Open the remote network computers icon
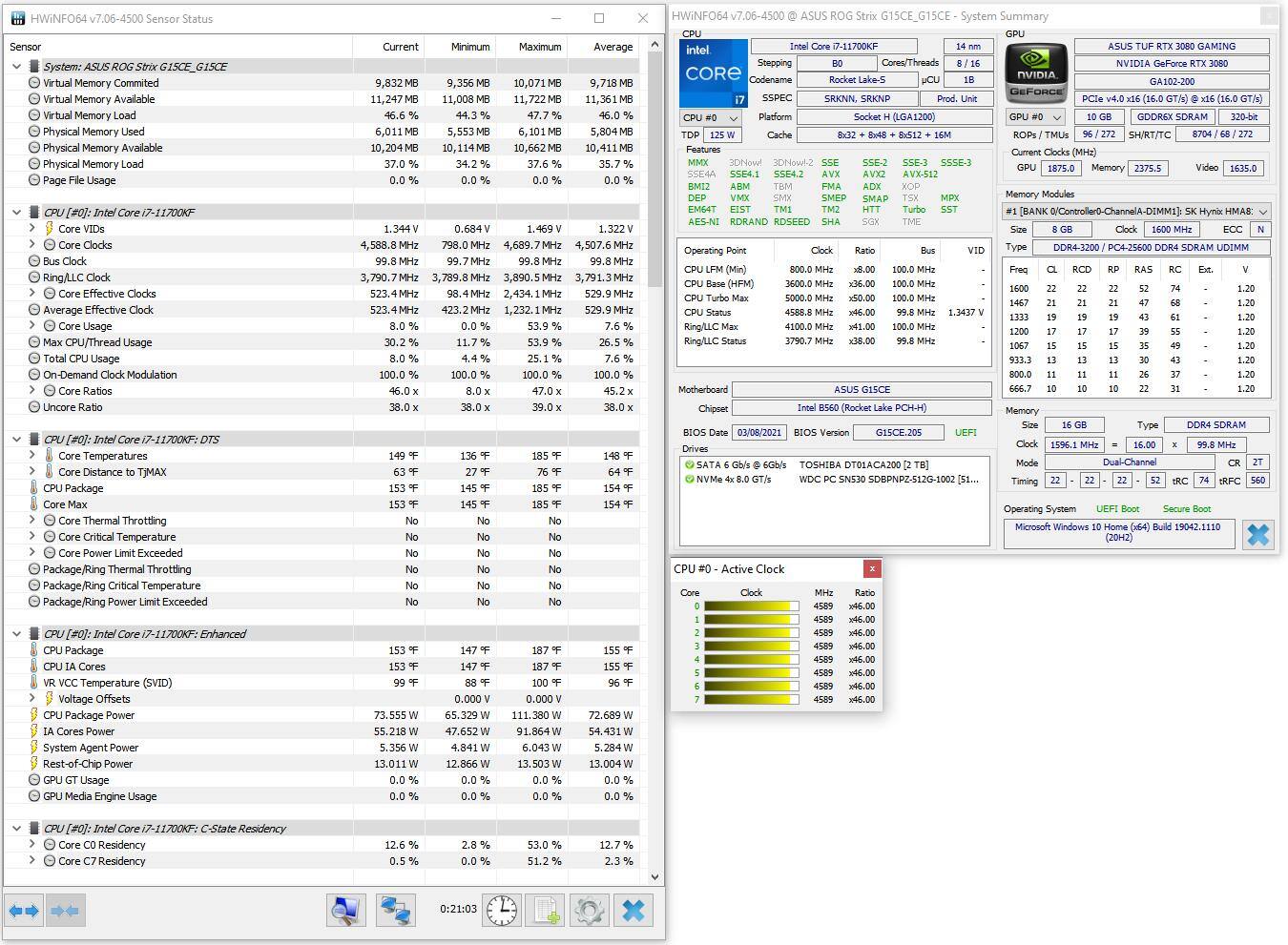 click(395, 911)
